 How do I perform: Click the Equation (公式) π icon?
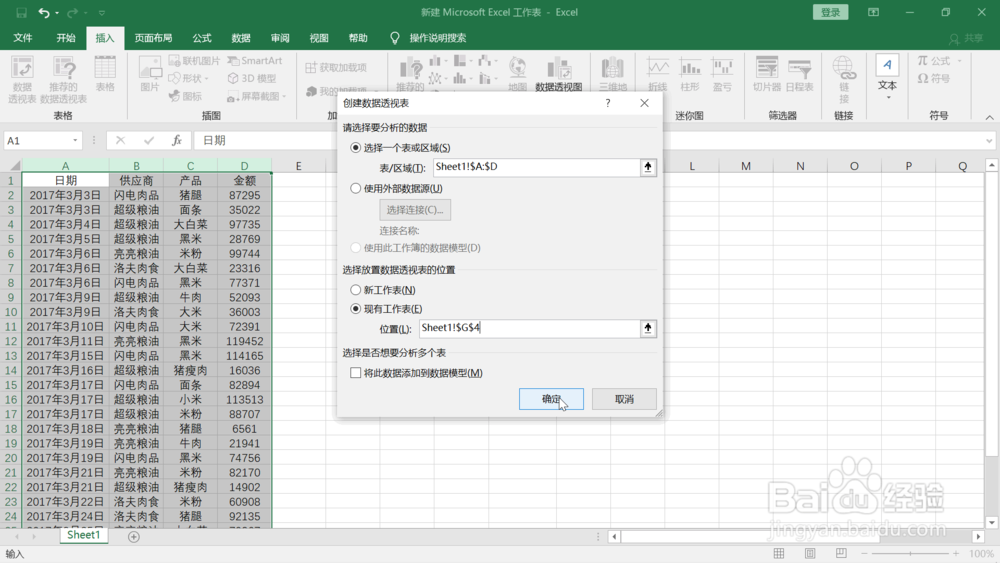(934, 61)
